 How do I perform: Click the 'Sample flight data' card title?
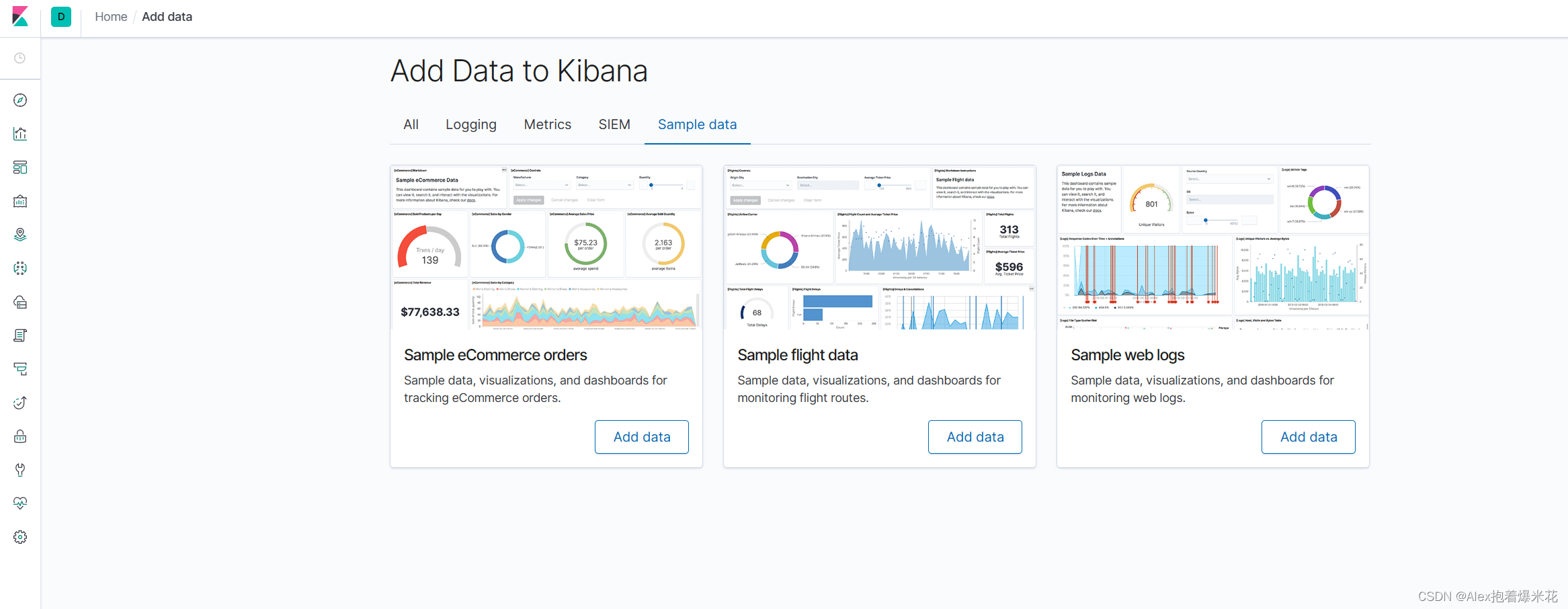tap(798, 355)
